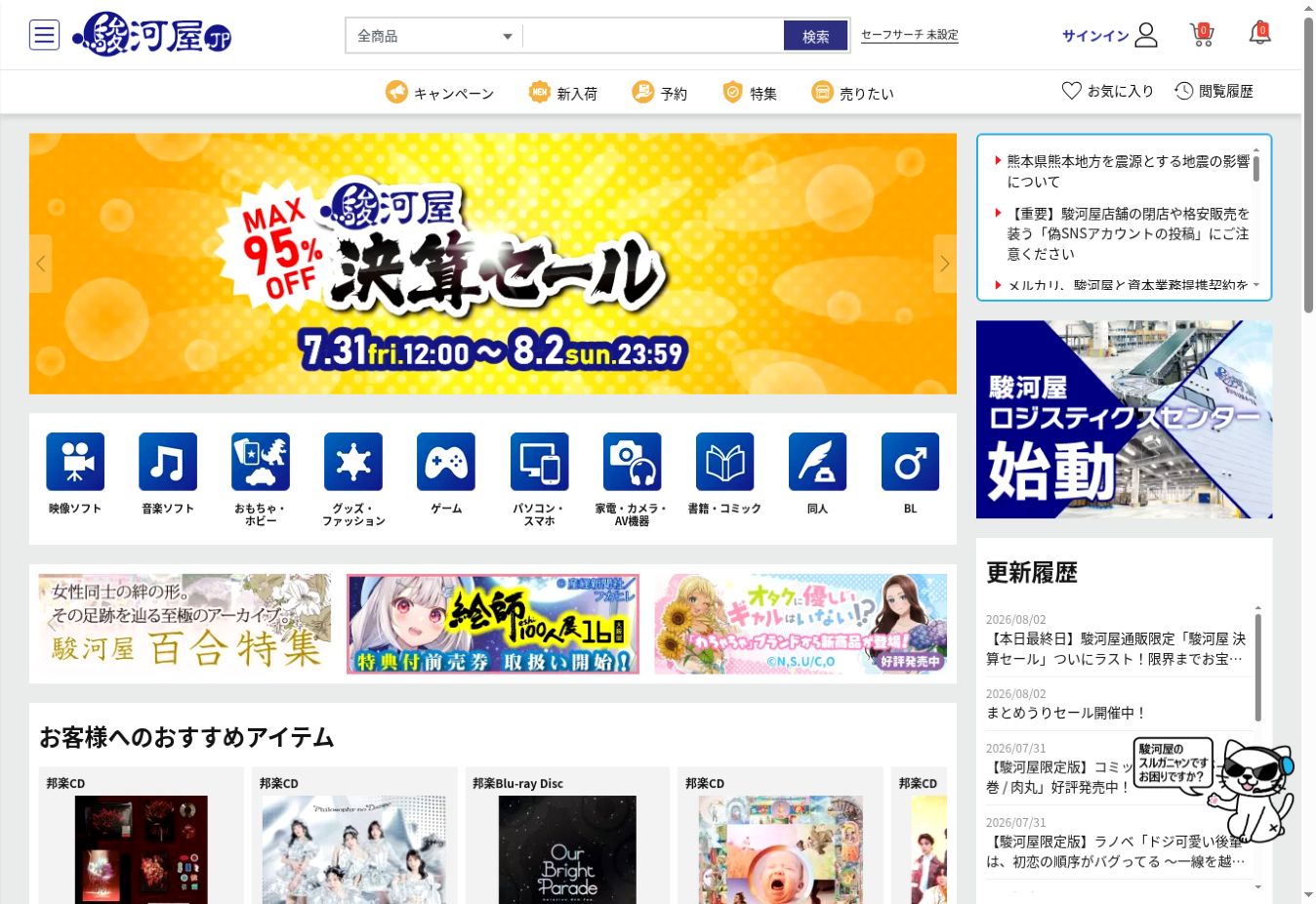Open the ロジスティクスセンター始動 banner
Image resolution: width=1316 pixels, height=904 pixels.
[1125, 420]
